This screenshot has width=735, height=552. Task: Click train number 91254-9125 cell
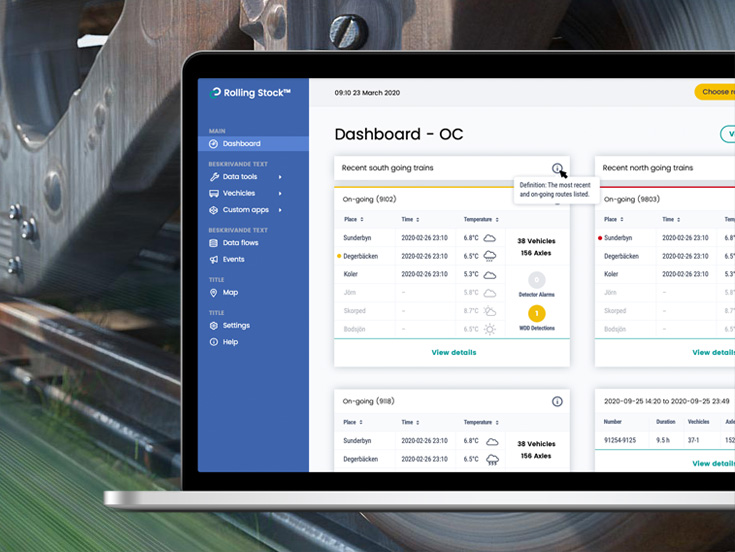click(620, 440)
